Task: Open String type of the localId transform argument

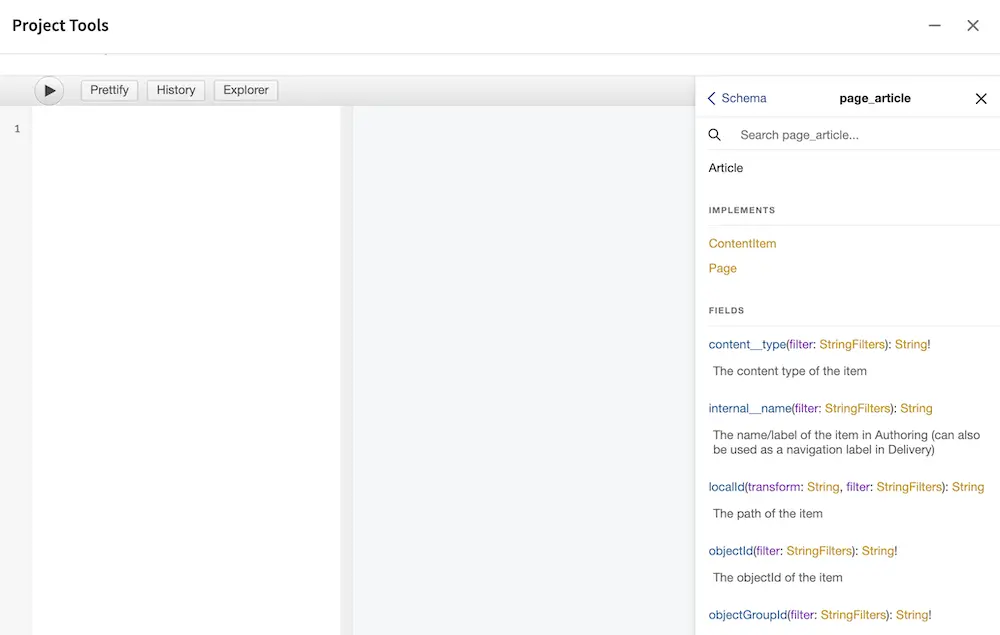Action: [823, 487]
